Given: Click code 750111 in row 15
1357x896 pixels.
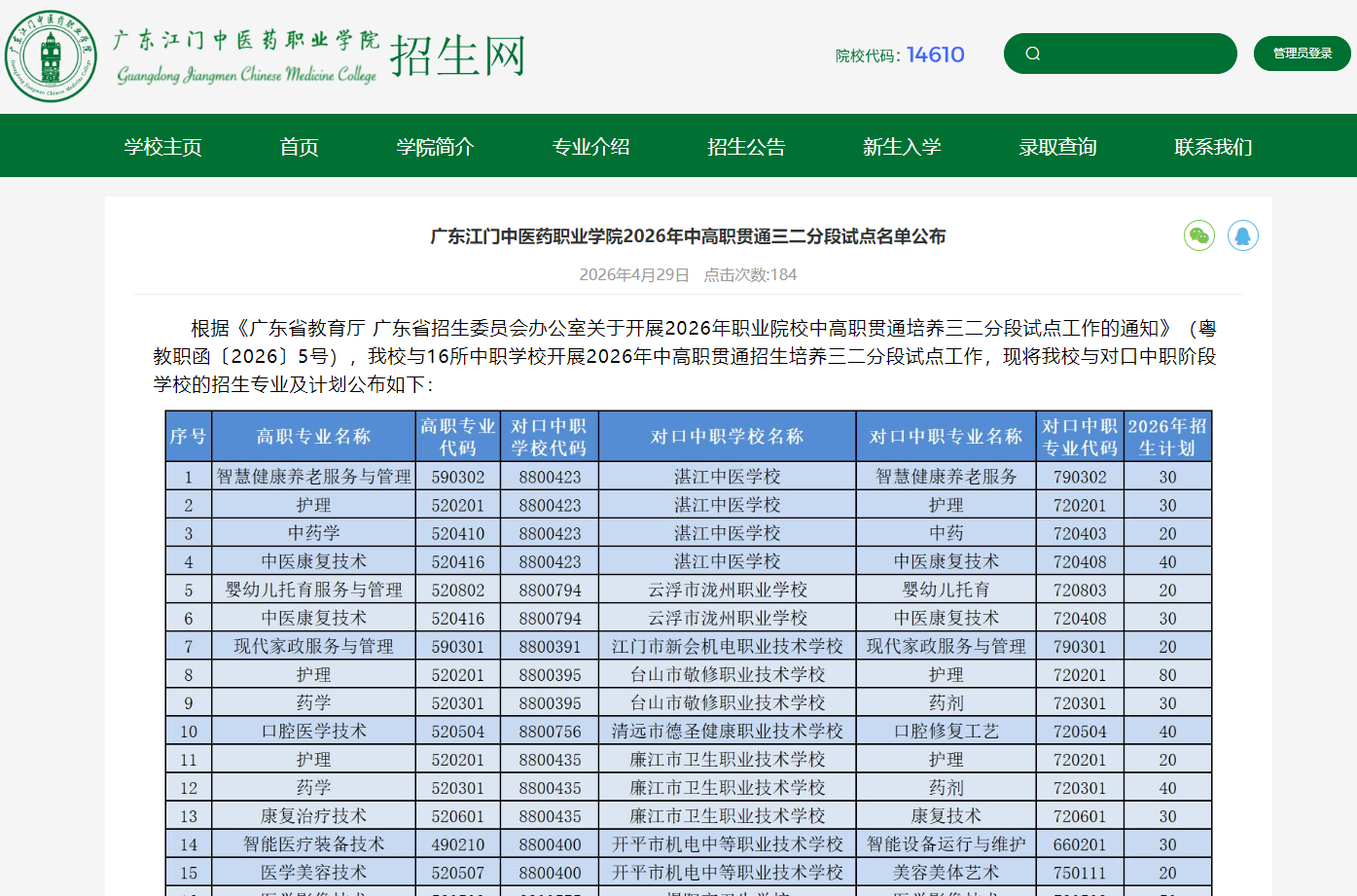Looking at the screenshot, I should tap(1080, 872).
